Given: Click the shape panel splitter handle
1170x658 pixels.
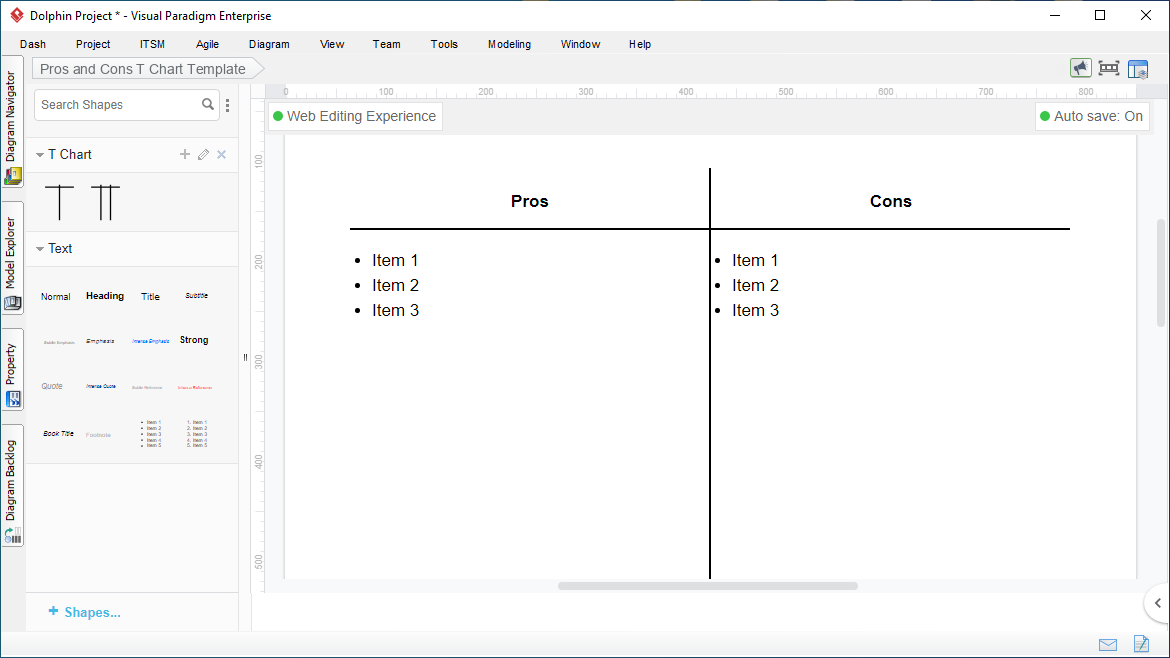Looking at the screenshot, I should click(245, 357).
